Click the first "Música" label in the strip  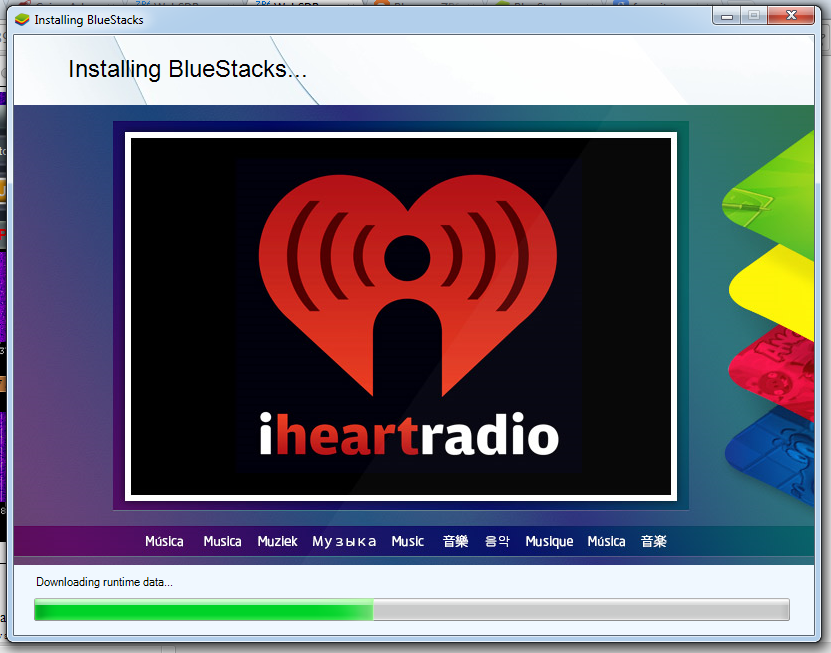click(x=164, y=541)
